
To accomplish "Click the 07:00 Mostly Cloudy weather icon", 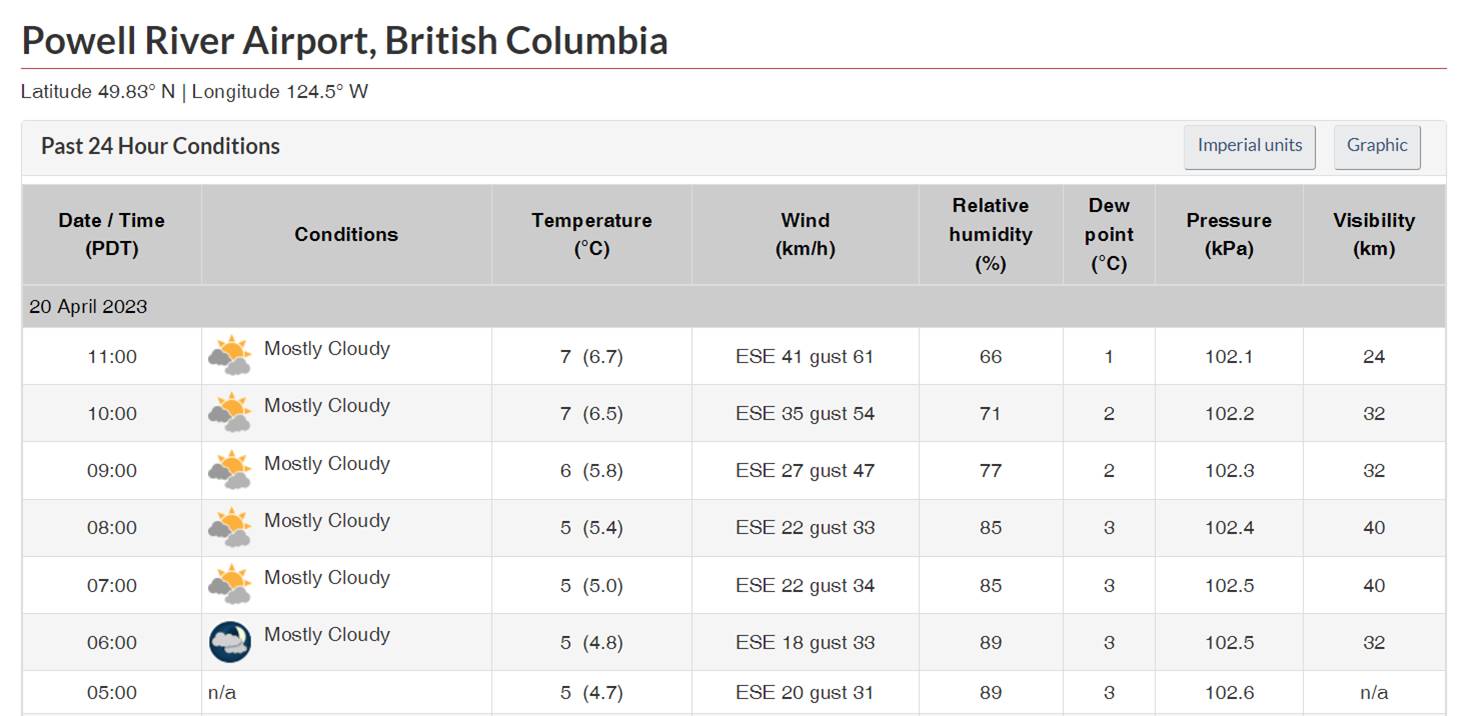I will coord(230,585).
